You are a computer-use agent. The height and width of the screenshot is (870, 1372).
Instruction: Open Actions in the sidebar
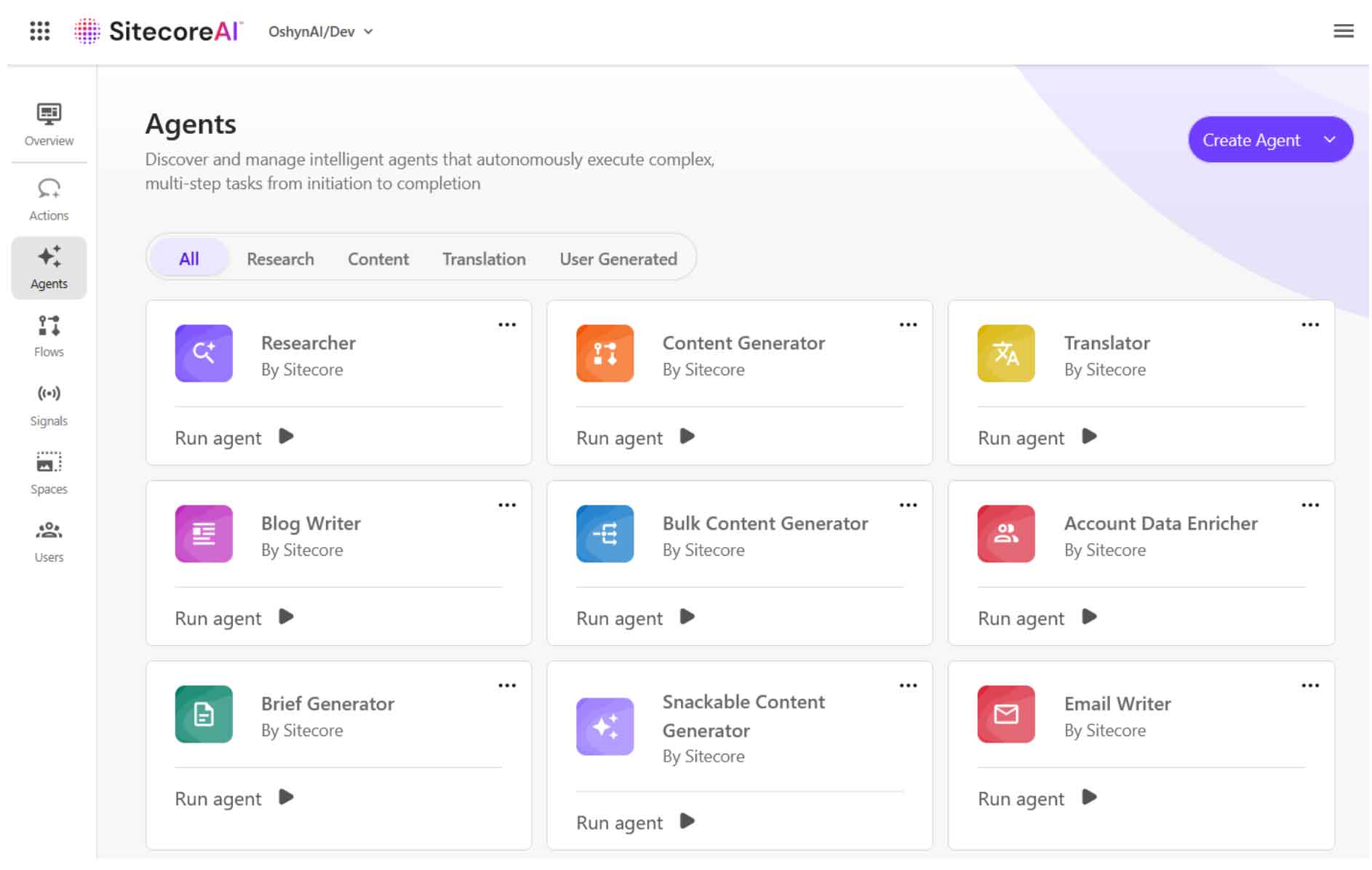(x=49, y=200)
